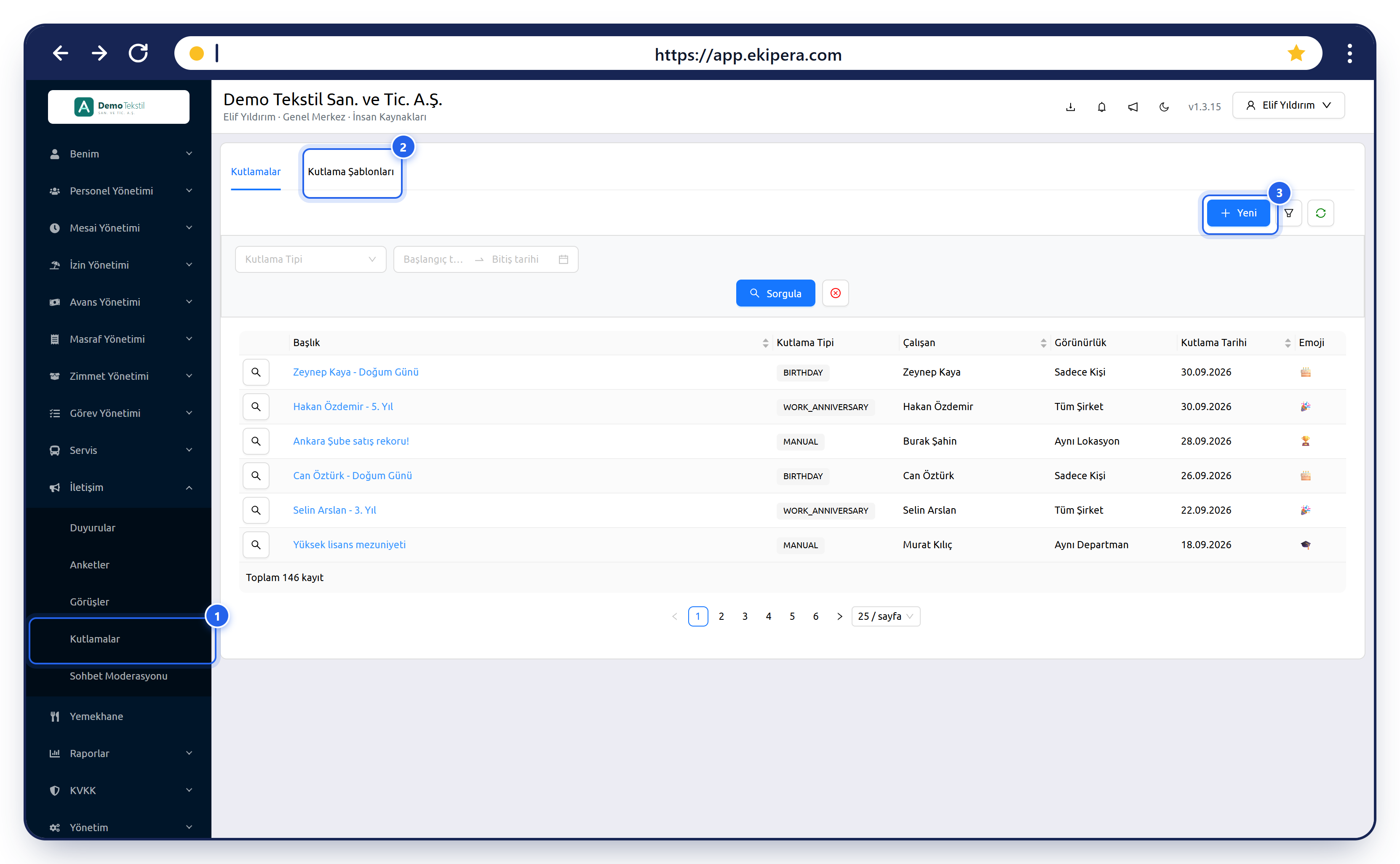Open details magnifier for Selin Arslan row
The width and height of the screenshot is (1400, 864).
point(256,510)
